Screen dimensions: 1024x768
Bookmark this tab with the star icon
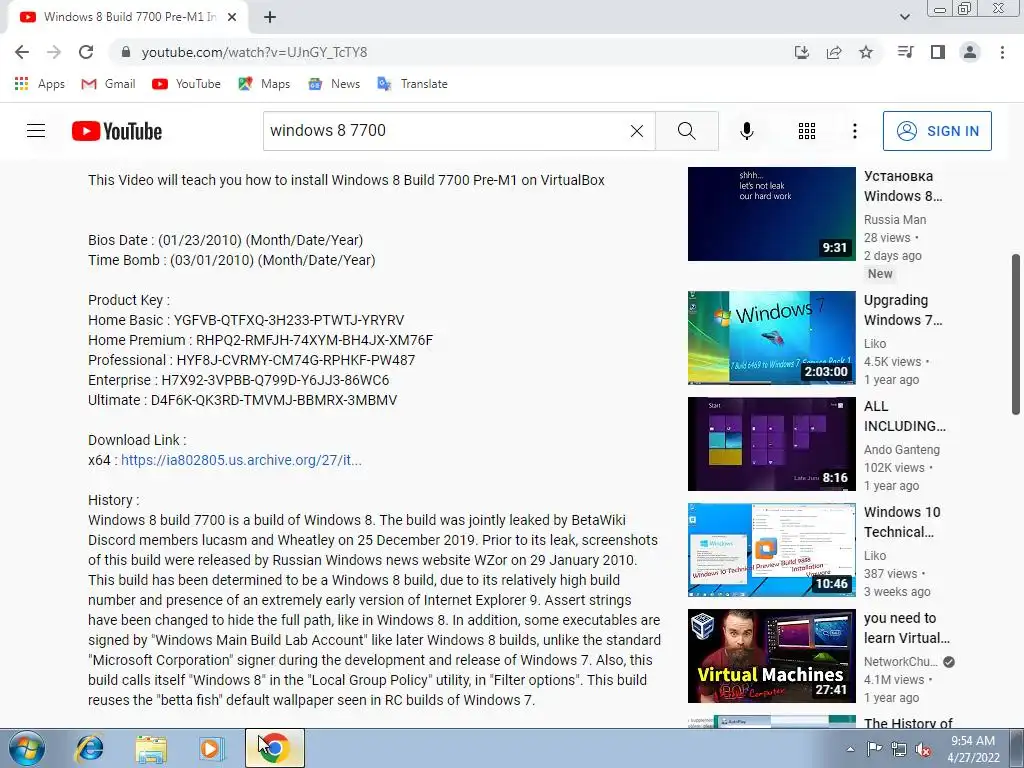(866, 52)
